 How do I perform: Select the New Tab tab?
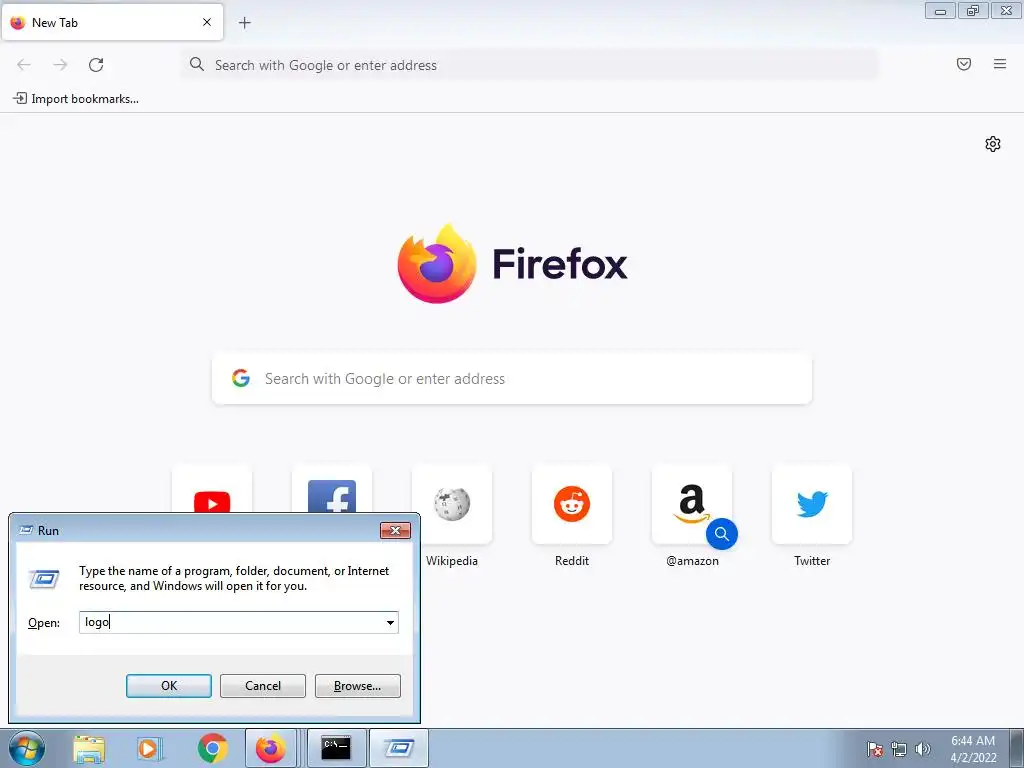coord(112,22)
